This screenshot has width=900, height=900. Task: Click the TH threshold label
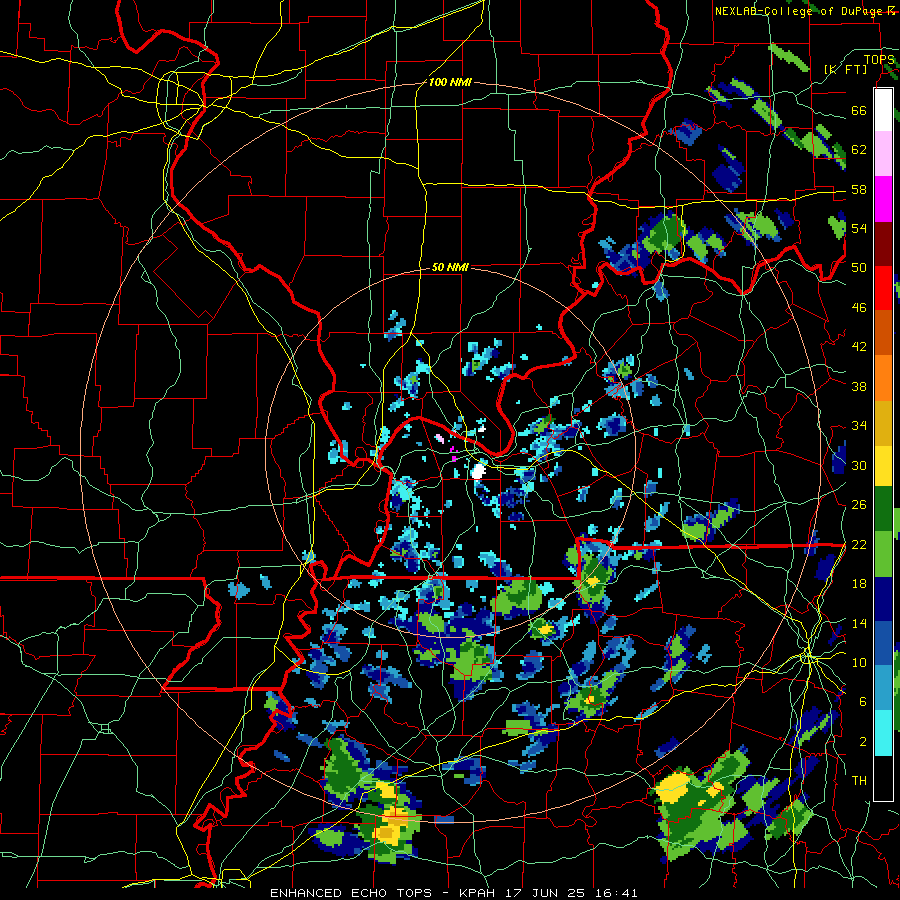859,781
